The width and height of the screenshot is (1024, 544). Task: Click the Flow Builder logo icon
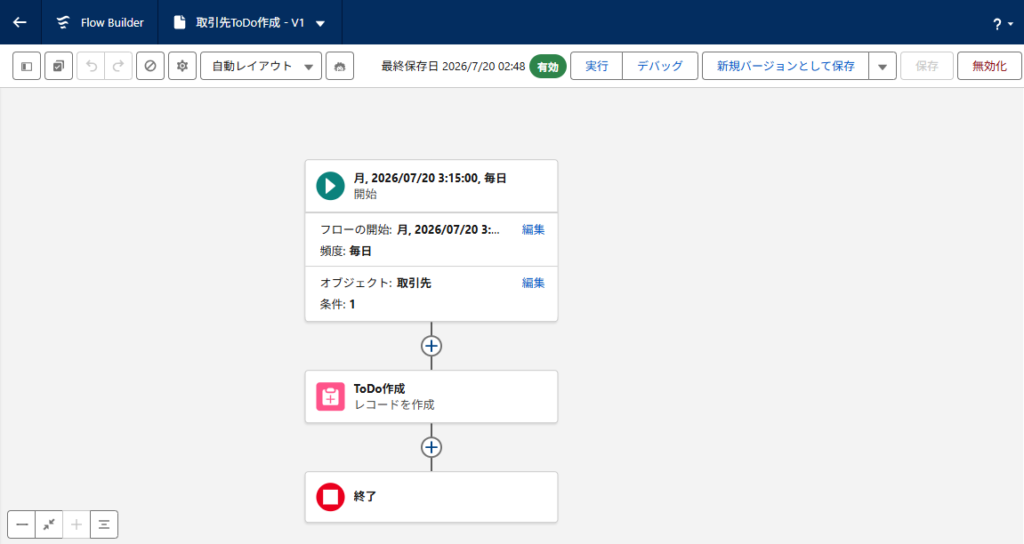[x=63, y=22]
